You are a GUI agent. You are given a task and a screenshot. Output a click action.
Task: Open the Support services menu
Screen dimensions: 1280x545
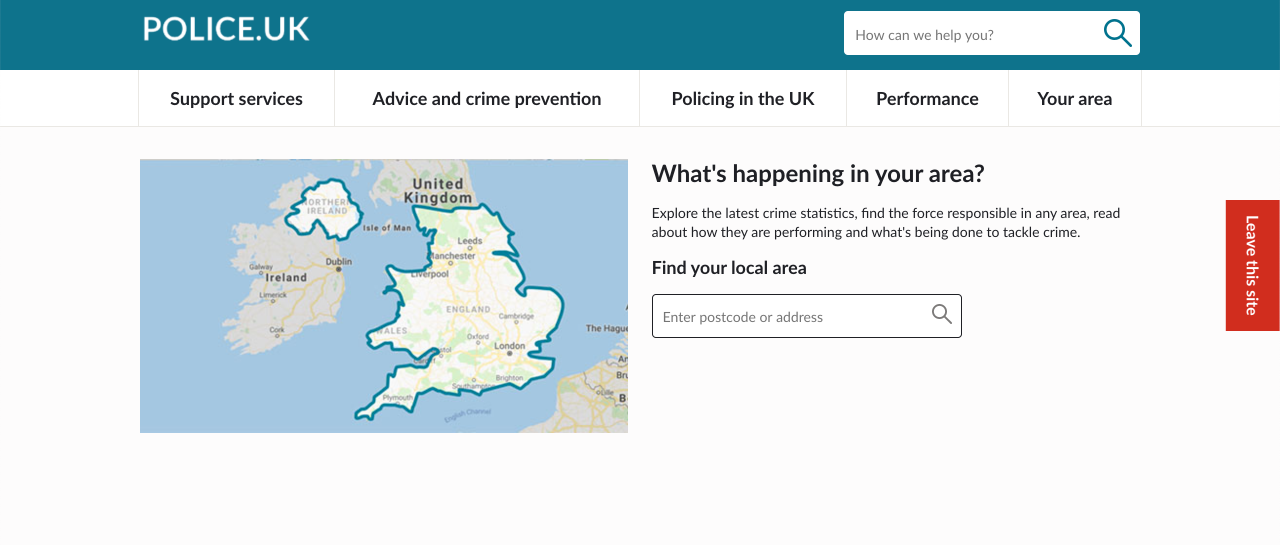pyautogui.click(x=236, y=99)
